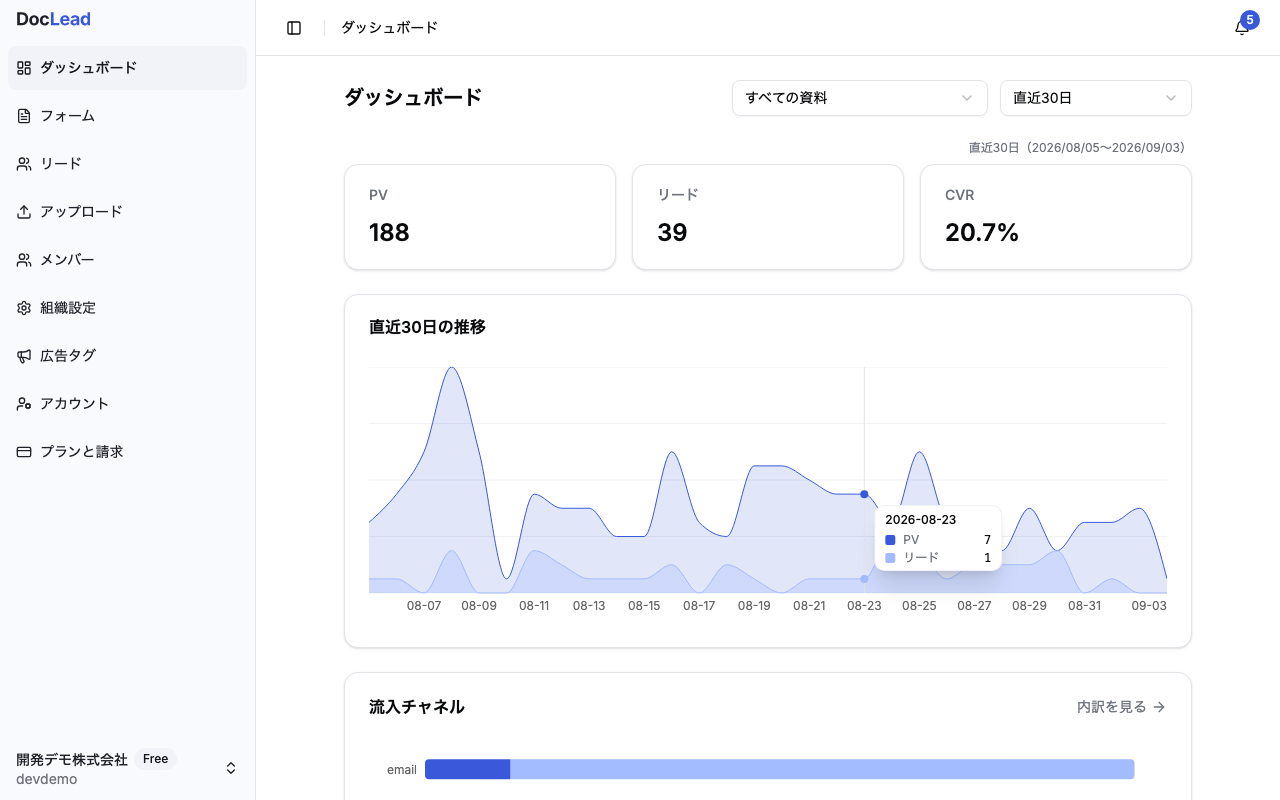The image size is (1280, 800).
Task: Click the light blue email bar segment
Action: point(823,769)
